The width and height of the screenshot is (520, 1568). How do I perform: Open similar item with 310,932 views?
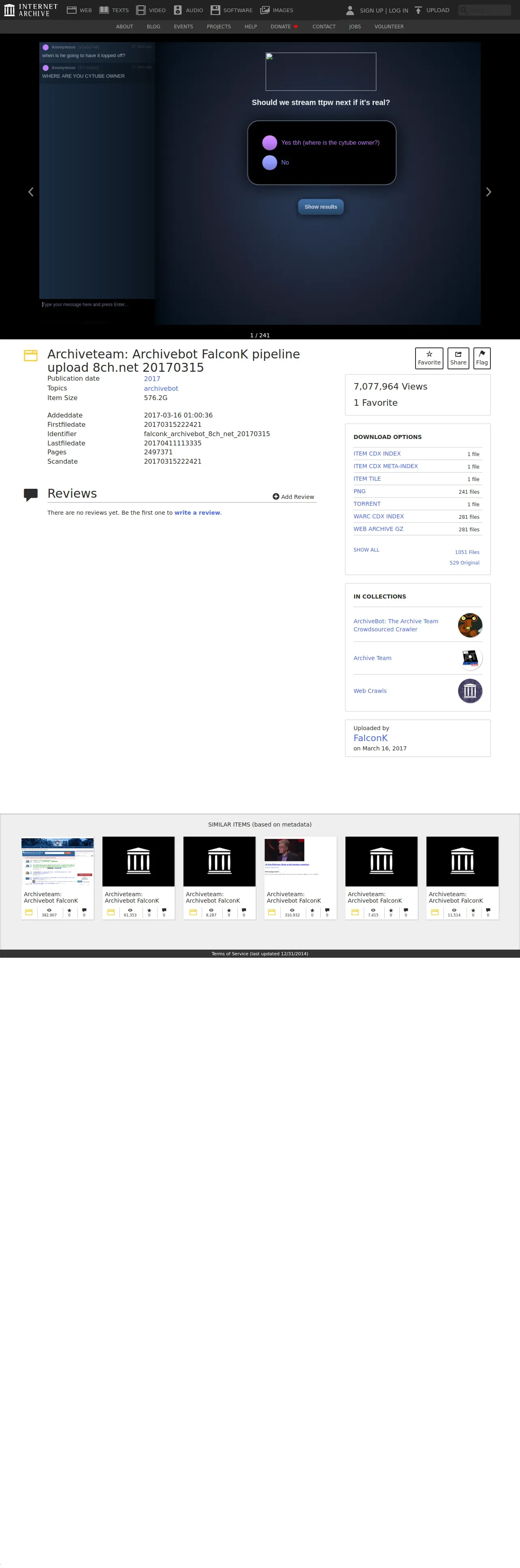coord(301,878)
